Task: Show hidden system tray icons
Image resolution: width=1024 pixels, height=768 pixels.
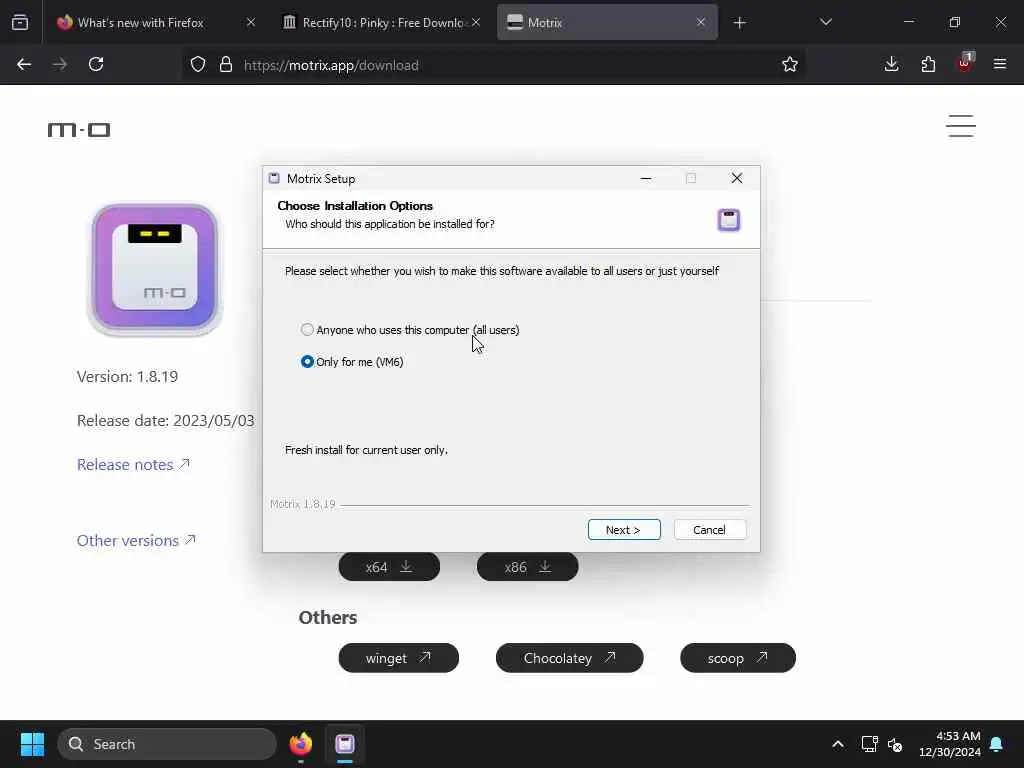Action: coord(838,744)
